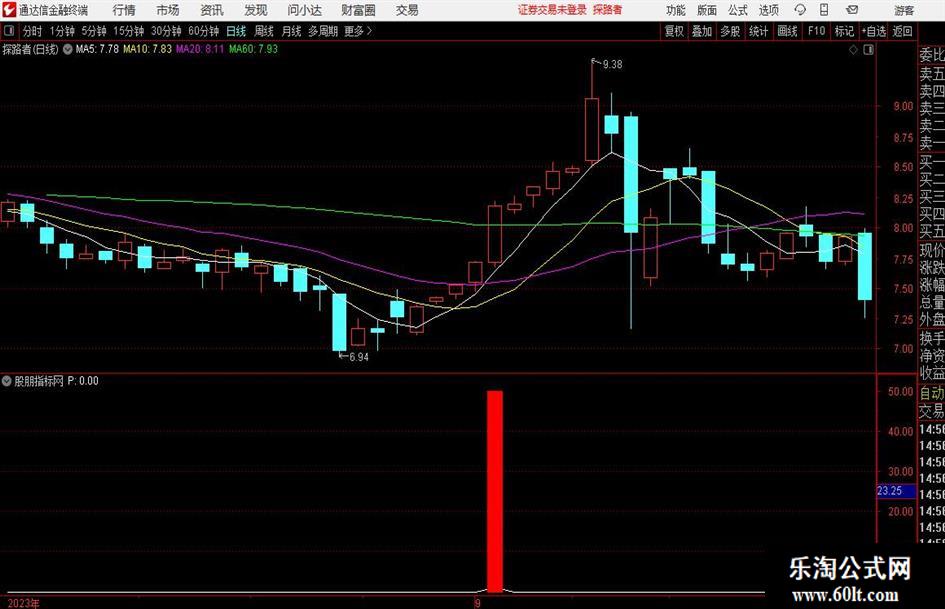Image resolution: width=945 pixels, height=609 pixels.
Task: Click the 2023年 date axis label
Action: [x=24, y=603]
